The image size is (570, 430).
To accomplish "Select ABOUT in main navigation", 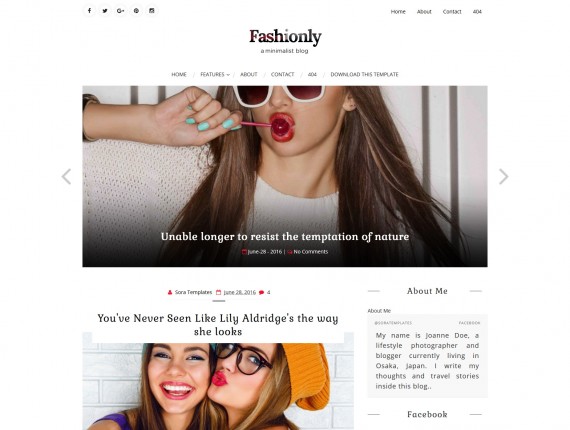I will pos(249,75).
